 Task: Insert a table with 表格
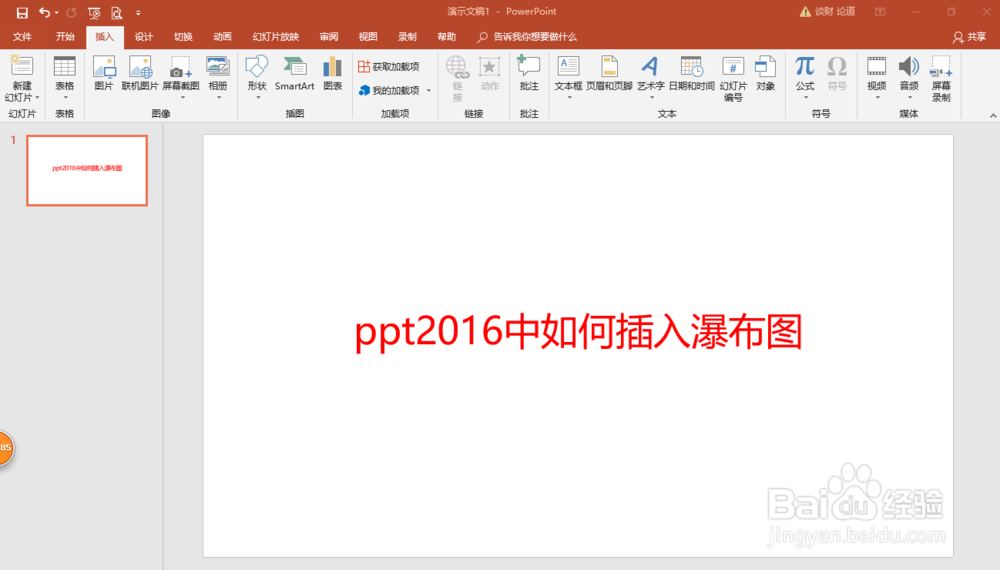[x=64, y=78]
